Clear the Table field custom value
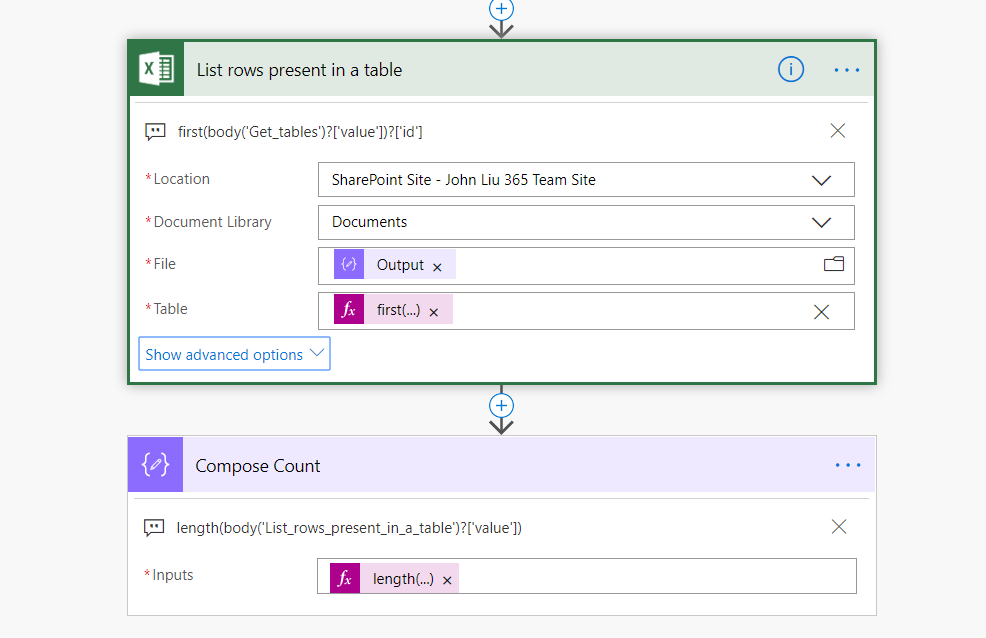This screenshot has height=638, width=986. [x=821, y=312]
